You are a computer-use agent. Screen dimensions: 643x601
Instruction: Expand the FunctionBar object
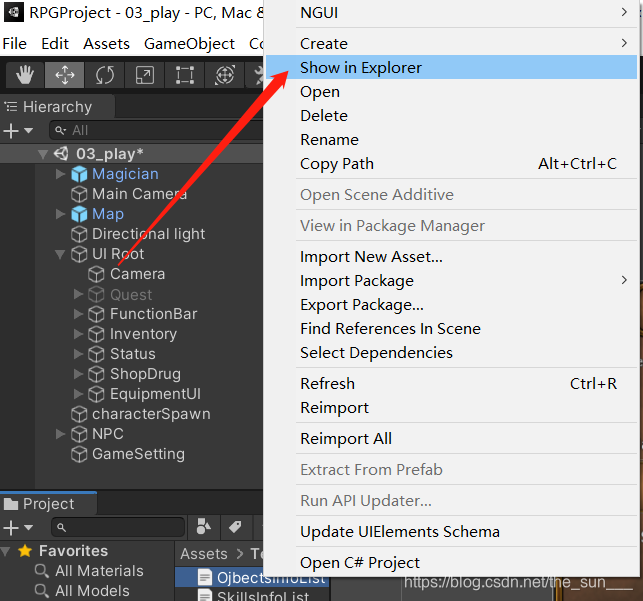click(x=78, y=314)
